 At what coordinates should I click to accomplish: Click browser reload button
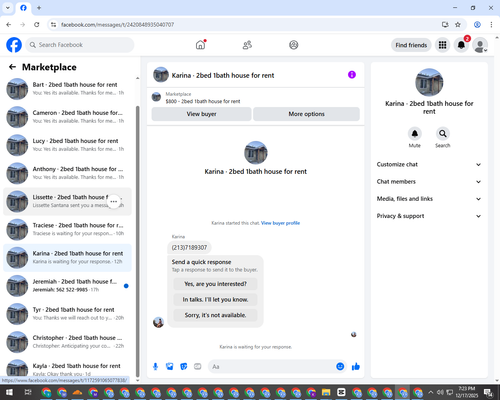pos(37,25)
